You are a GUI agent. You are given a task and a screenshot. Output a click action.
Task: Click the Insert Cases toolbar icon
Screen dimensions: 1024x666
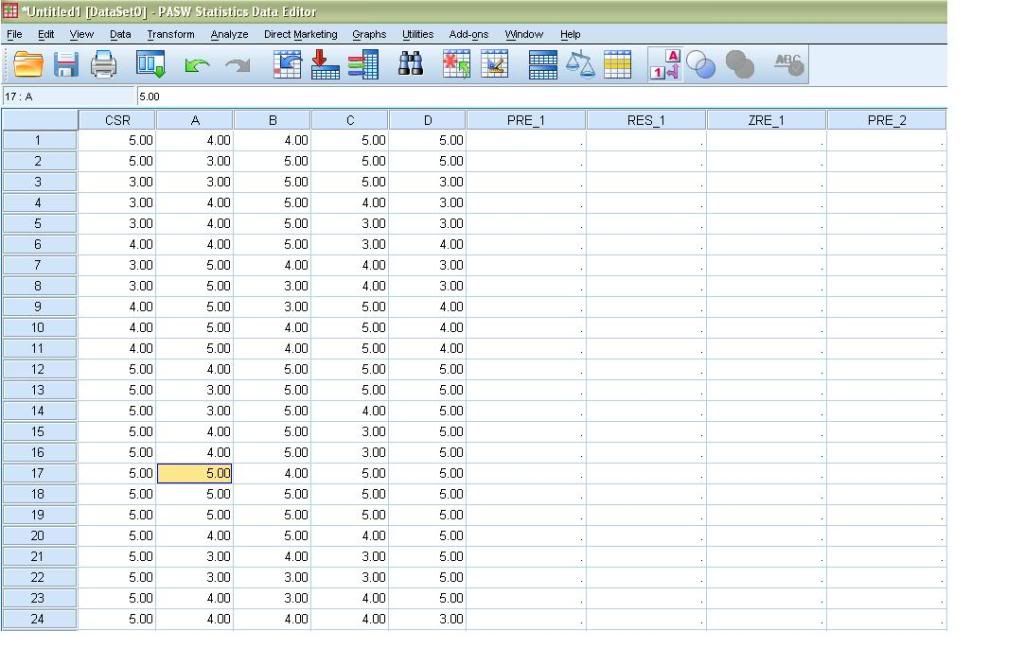coord(456,65)
